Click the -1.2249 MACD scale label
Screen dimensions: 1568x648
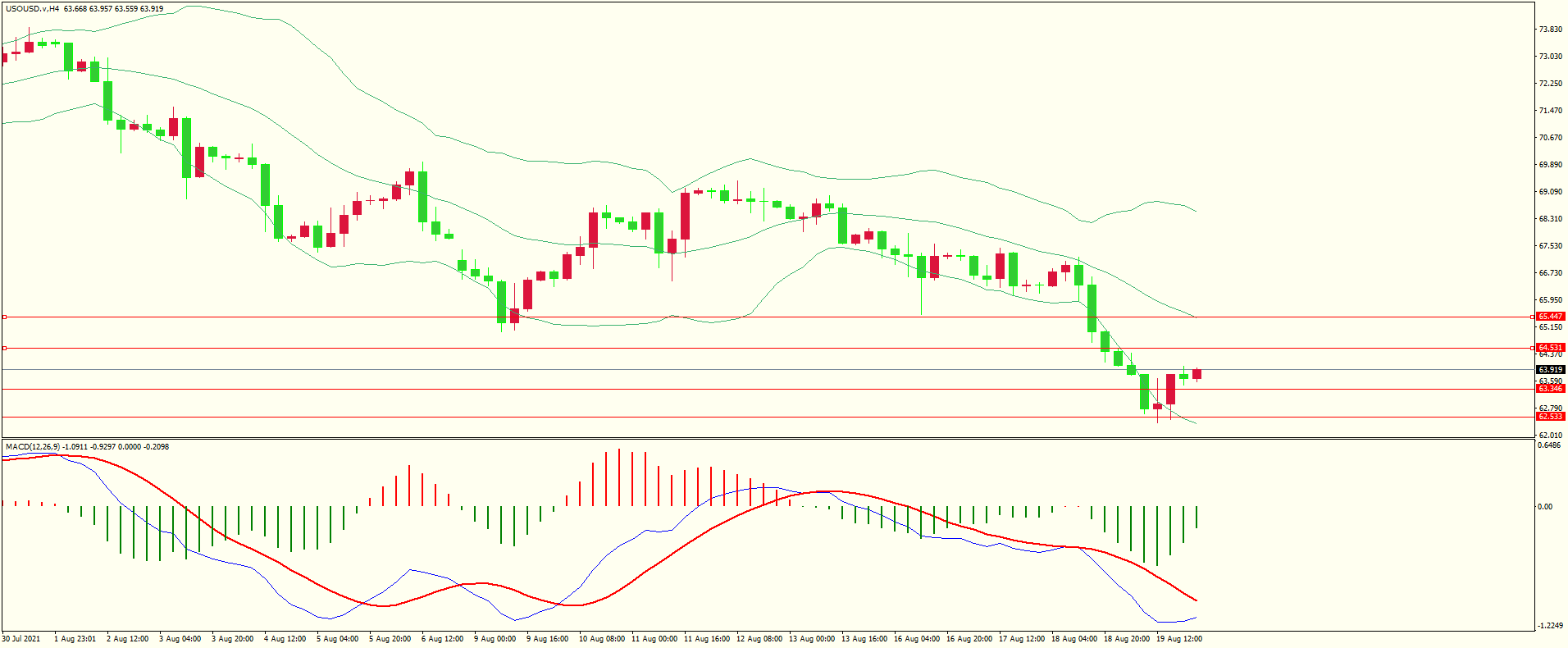tap(1550, 626)
